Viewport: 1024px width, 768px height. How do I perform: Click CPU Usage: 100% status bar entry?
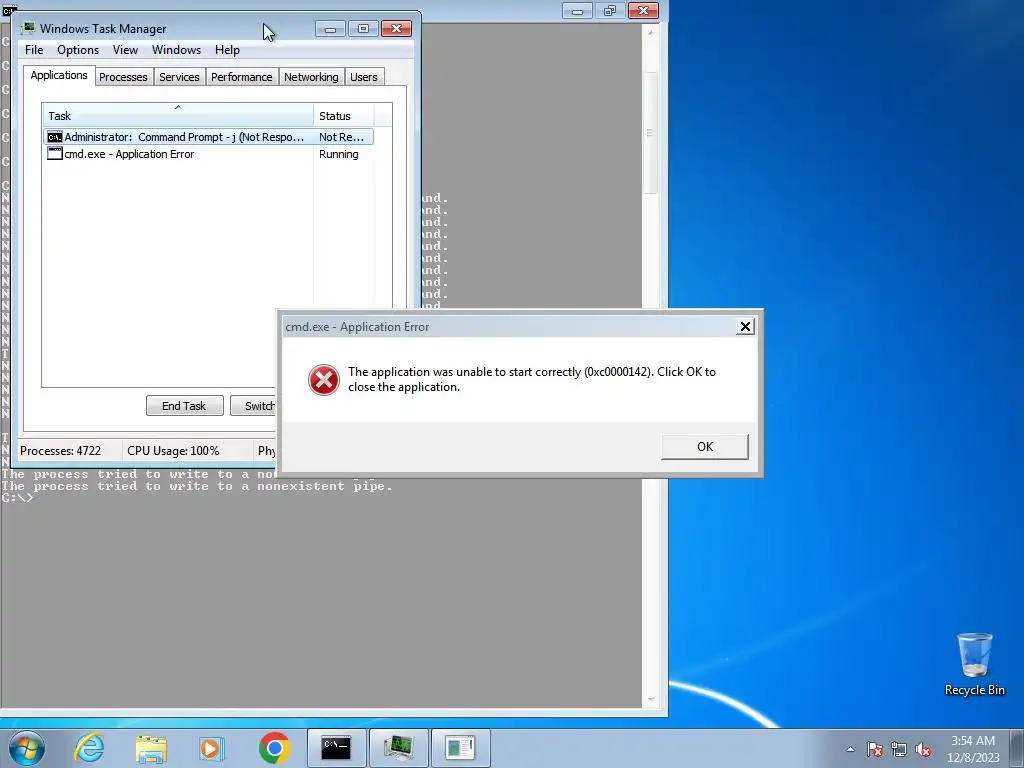pos(173,451)
